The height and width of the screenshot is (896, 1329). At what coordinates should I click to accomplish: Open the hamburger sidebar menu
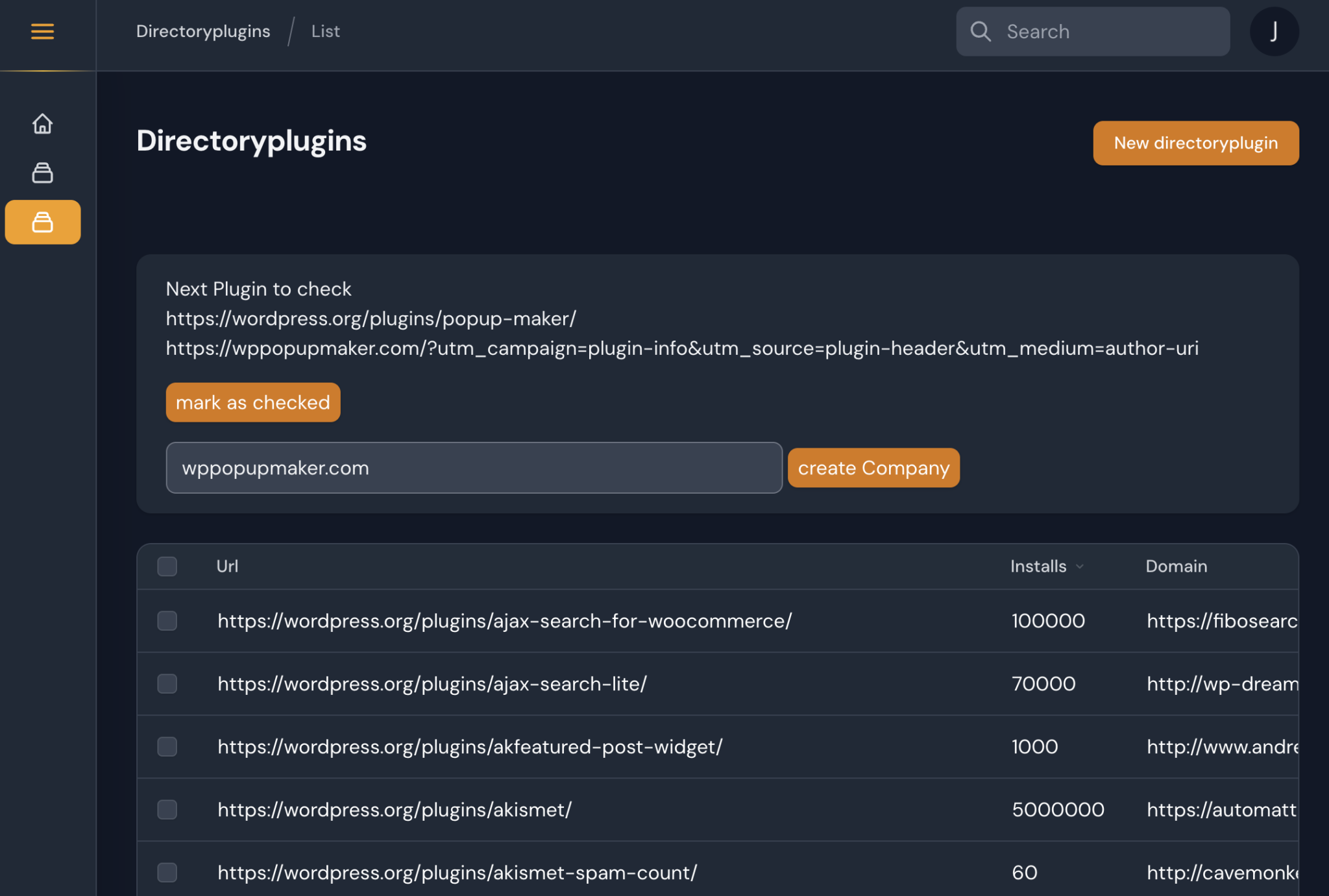[42, 31]
